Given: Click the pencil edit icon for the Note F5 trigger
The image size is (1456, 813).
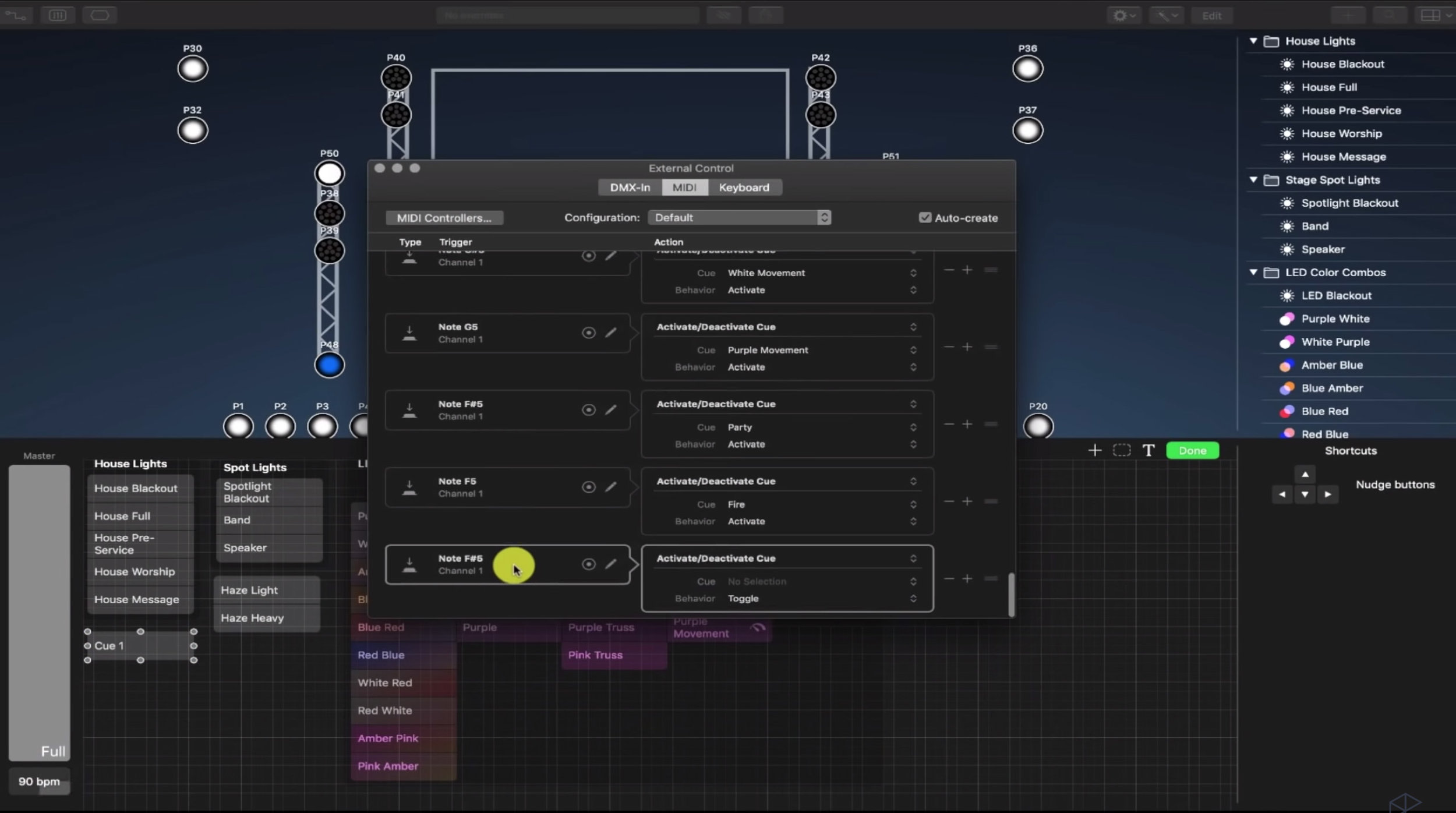Looking at the screenshot, I should pos(610,487).
